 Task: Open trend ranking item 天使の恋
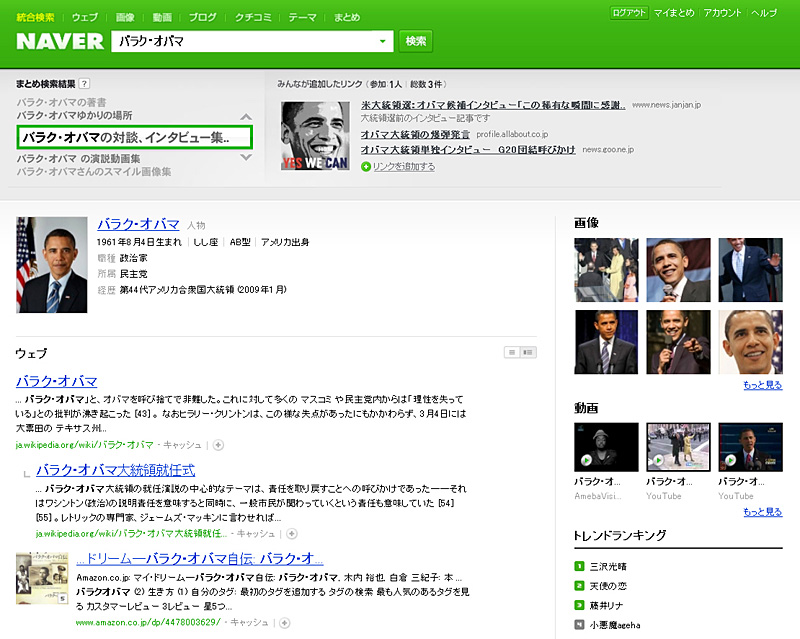pos(608,586)
